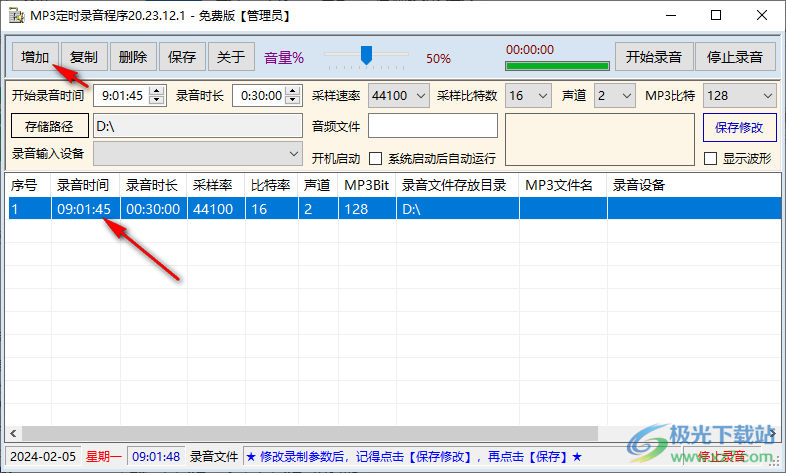
Task: Click the 00:30:00 cell in row 1
Action: (x=153, y=208)
